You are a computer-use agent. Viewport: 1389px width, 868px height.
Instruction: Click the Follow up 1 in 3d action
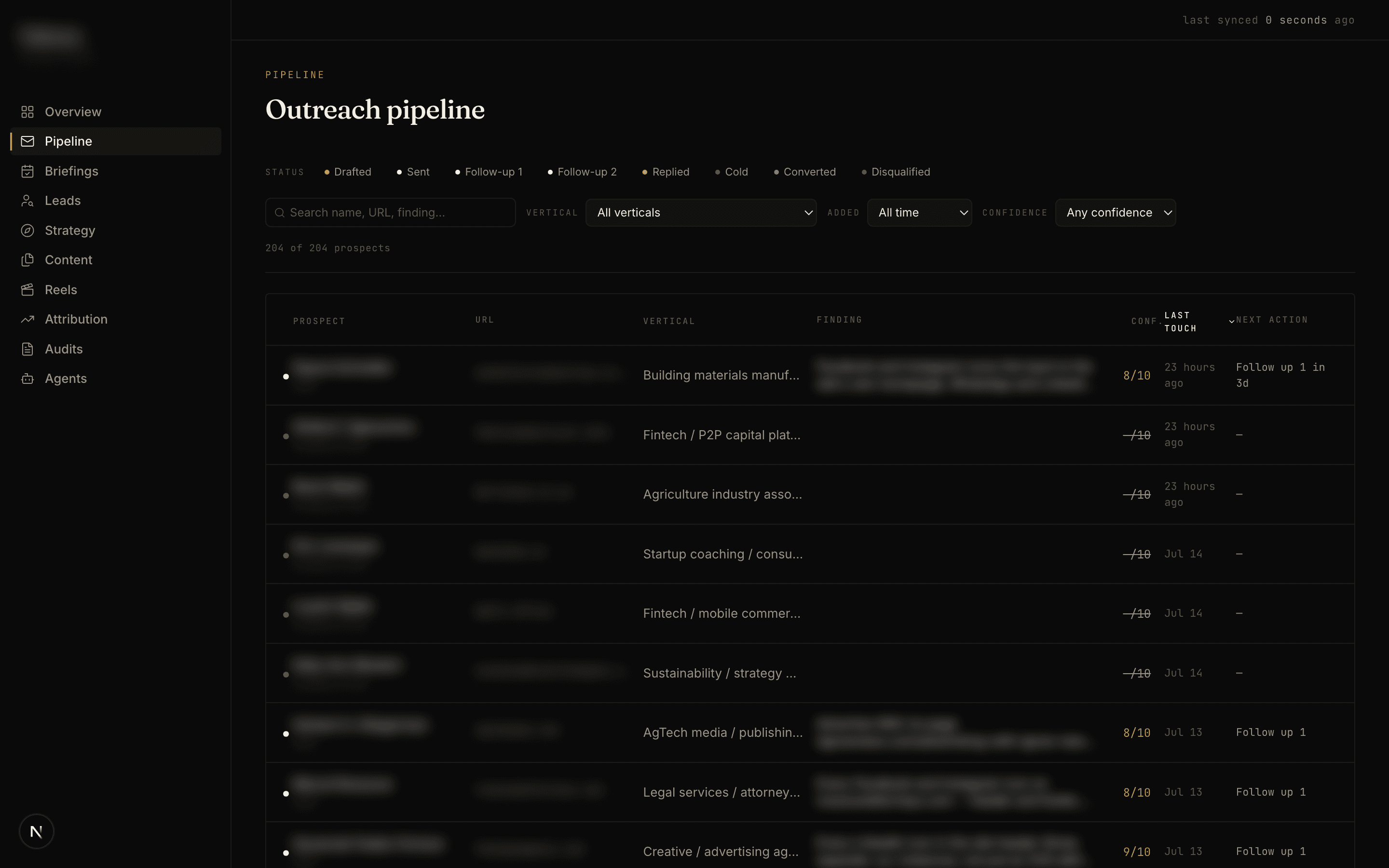(x=1280, y=375)
